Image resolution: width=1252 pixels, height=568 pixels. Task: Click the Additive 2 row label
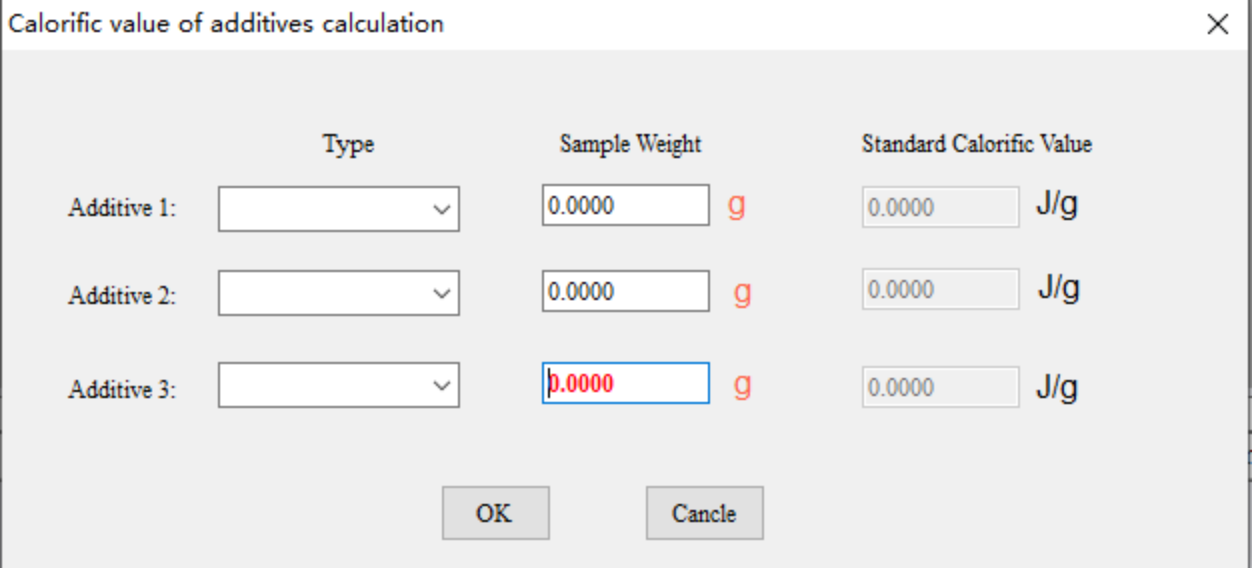click(122, 296)
